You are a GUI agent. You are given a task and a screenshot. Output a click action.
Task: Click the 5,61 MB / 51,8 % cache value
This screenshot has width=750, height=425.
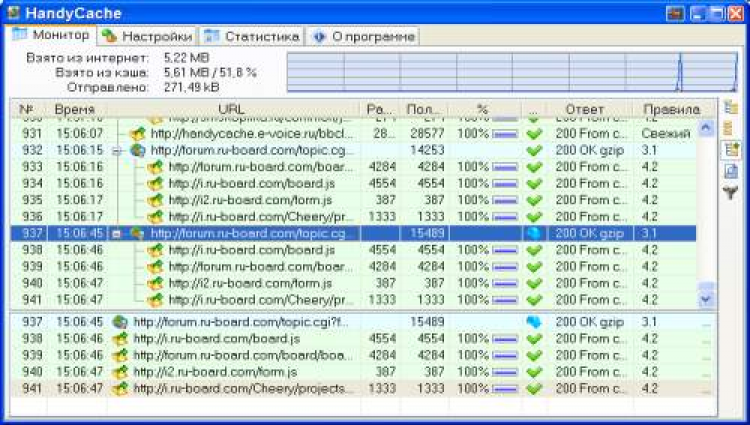pyautogui.click(x=210, y=73)
